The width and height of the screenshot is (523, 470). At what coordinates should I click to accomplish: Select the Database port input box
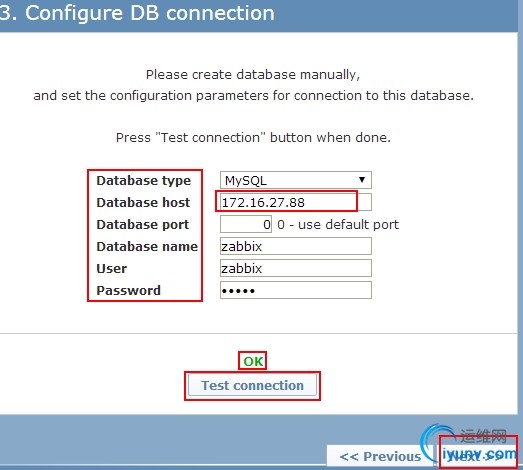(x=246, y=224)
